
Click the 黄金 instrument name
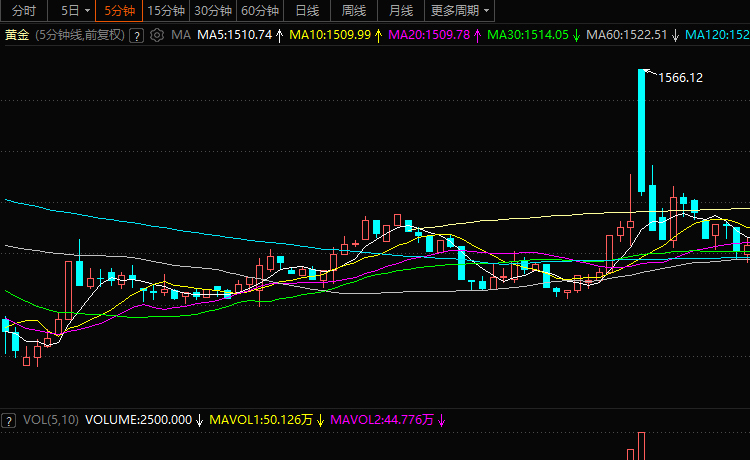coord(16,35)
